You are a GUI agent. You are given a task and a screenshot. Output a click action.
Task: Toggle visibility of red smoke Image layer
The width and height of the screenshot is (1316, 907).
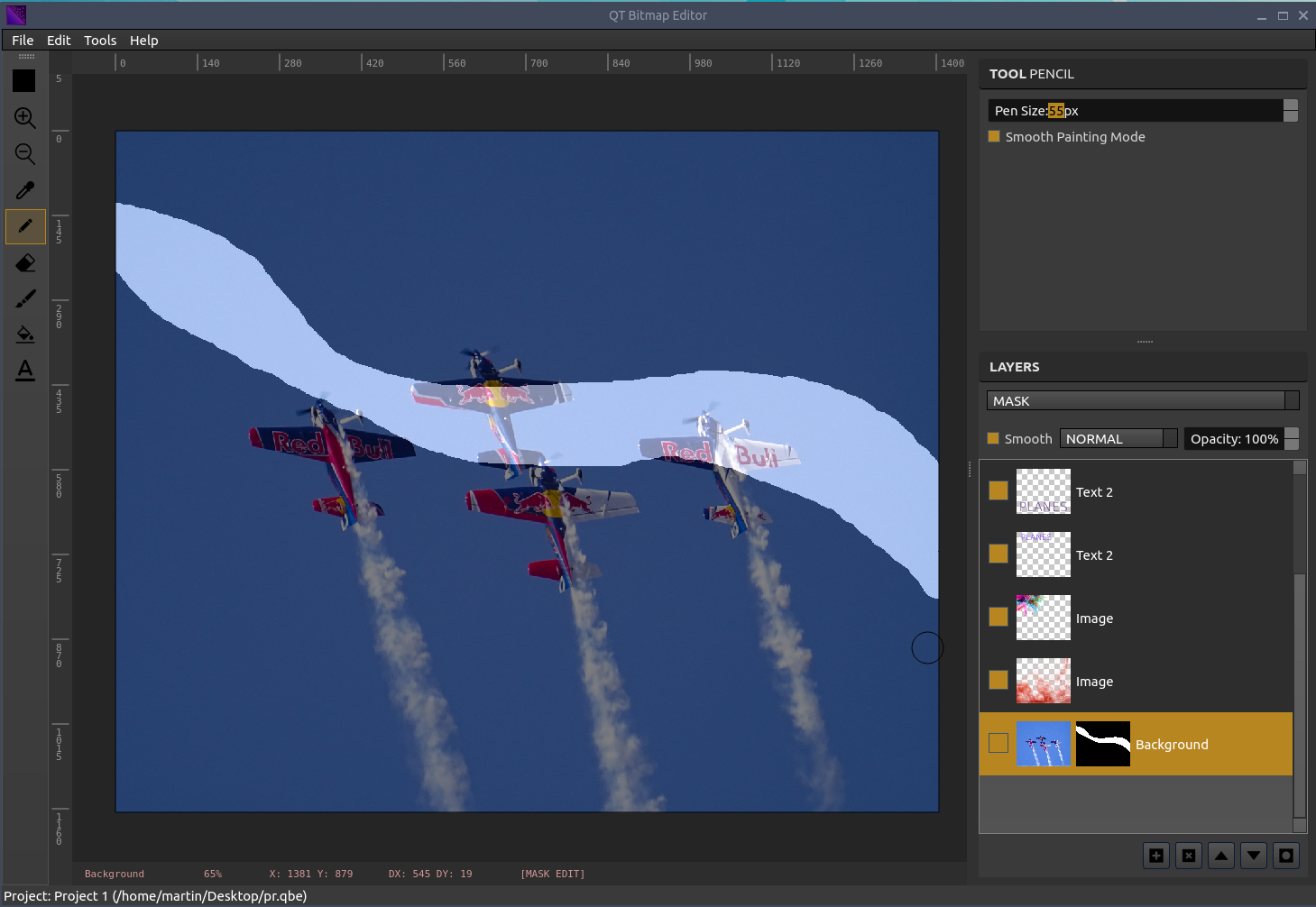coord(999,680)
